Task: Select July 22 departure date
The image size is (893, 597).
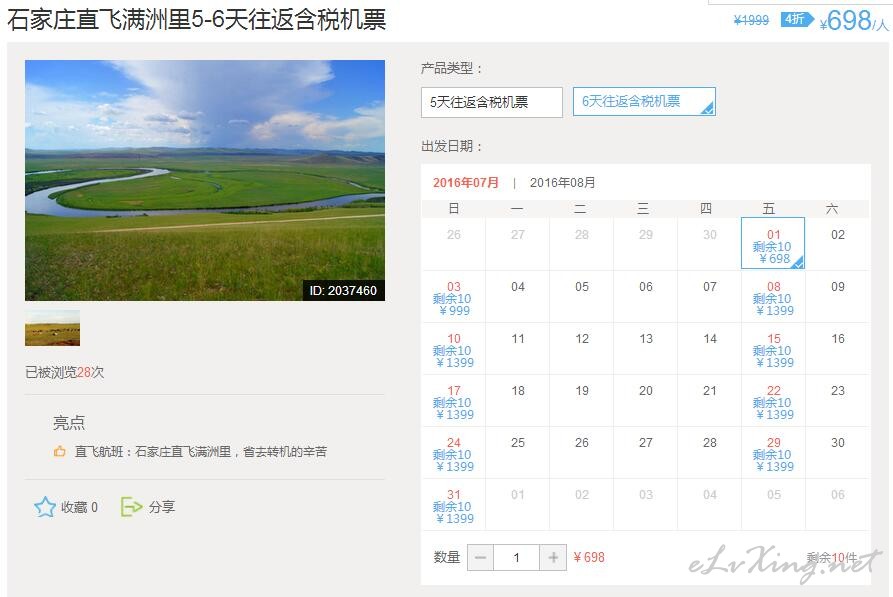Action: click(773, 402)
